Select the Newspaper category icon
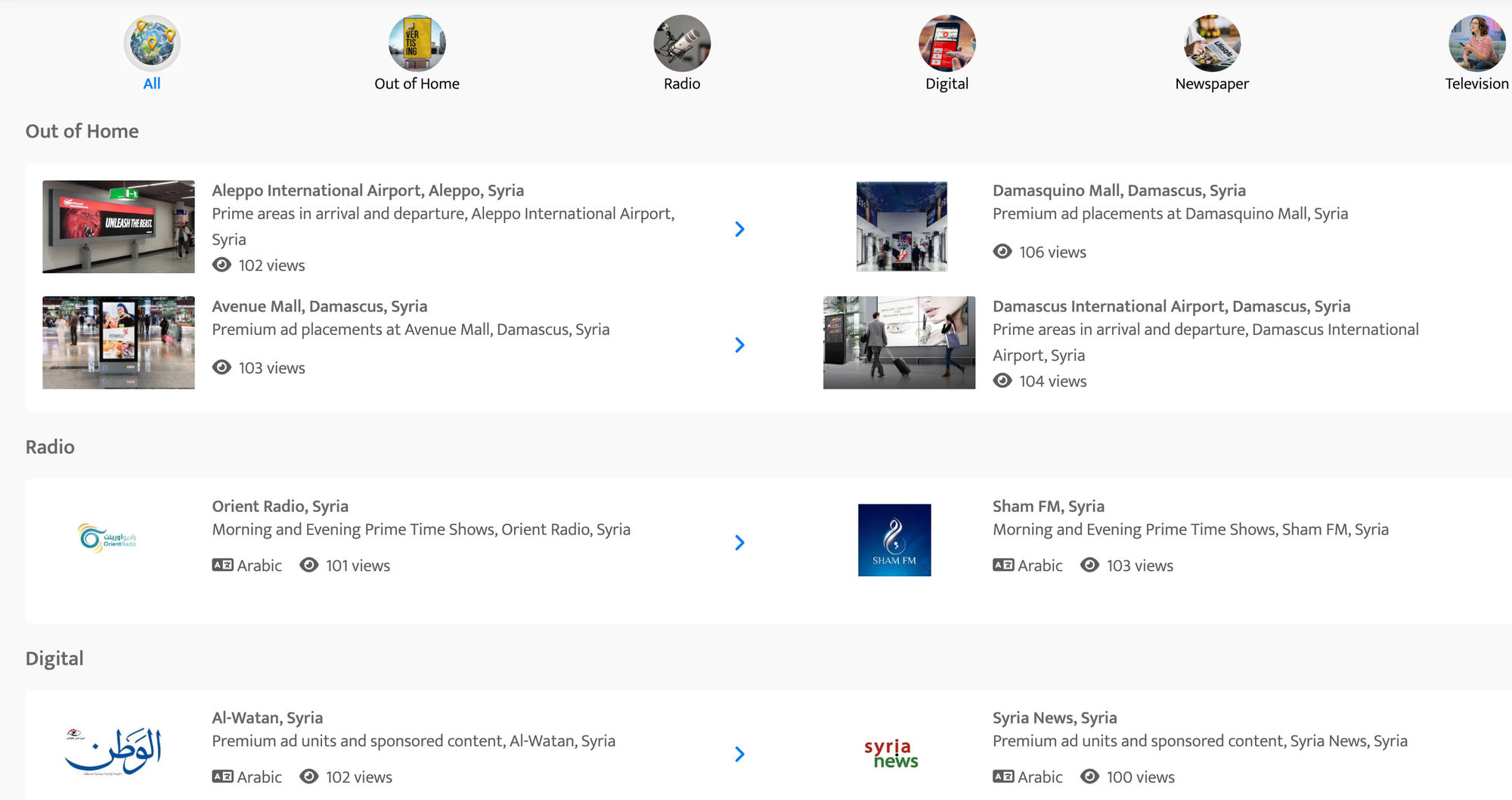1512x800 pixels. (1212, 43)
